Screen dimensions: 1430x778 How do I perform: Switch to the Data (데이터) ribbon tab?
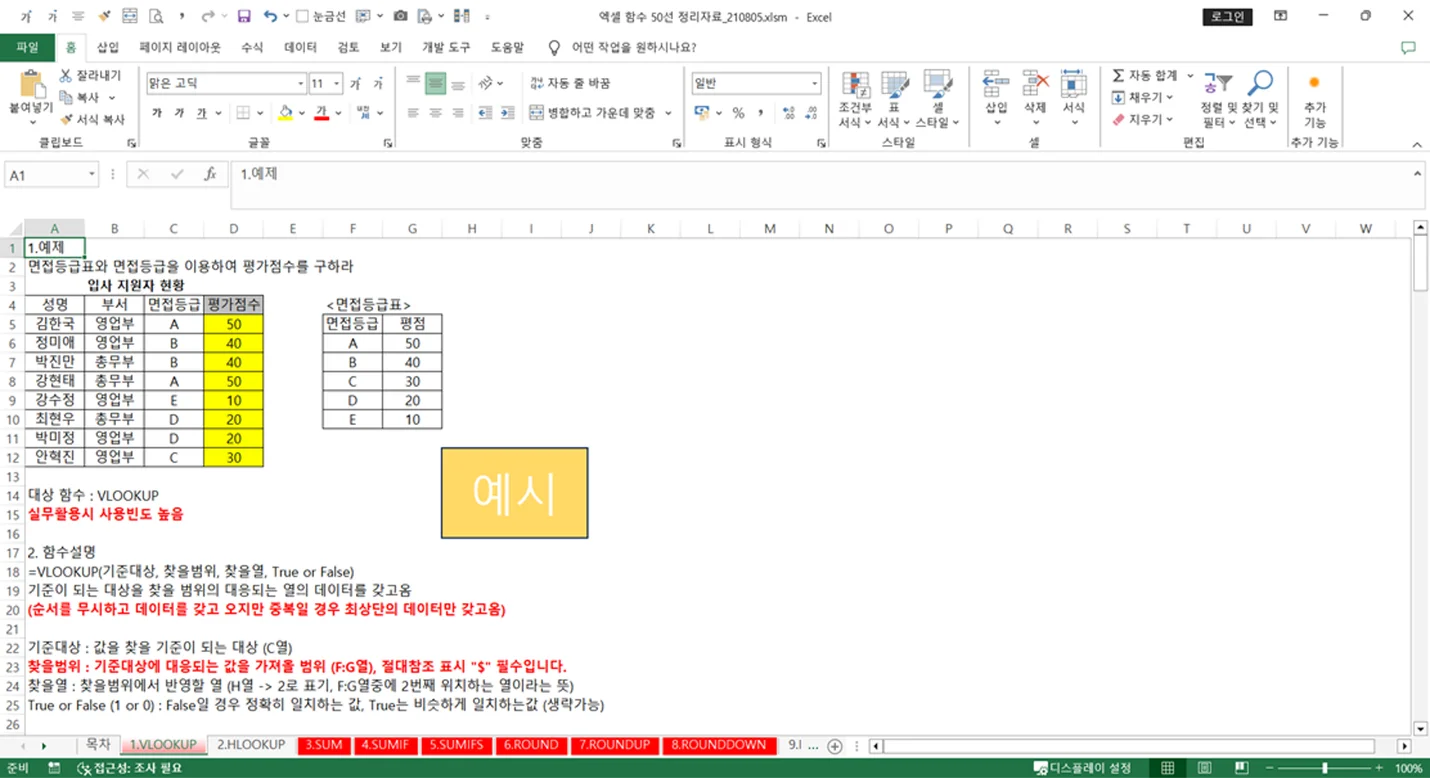[x=300, y=47]
